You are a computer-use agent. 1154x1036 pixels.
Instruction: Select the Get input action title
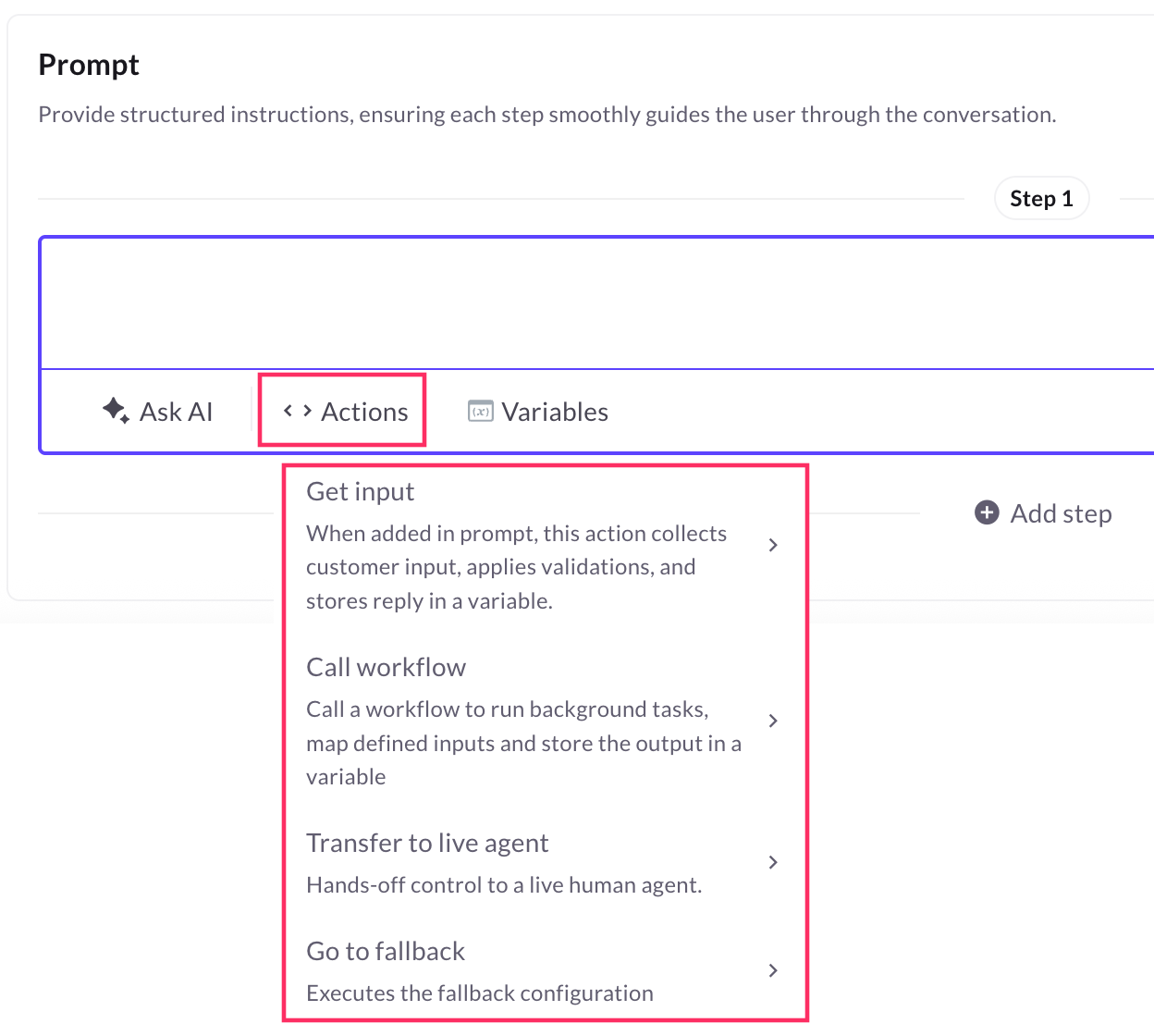click(x=361, y=492)
